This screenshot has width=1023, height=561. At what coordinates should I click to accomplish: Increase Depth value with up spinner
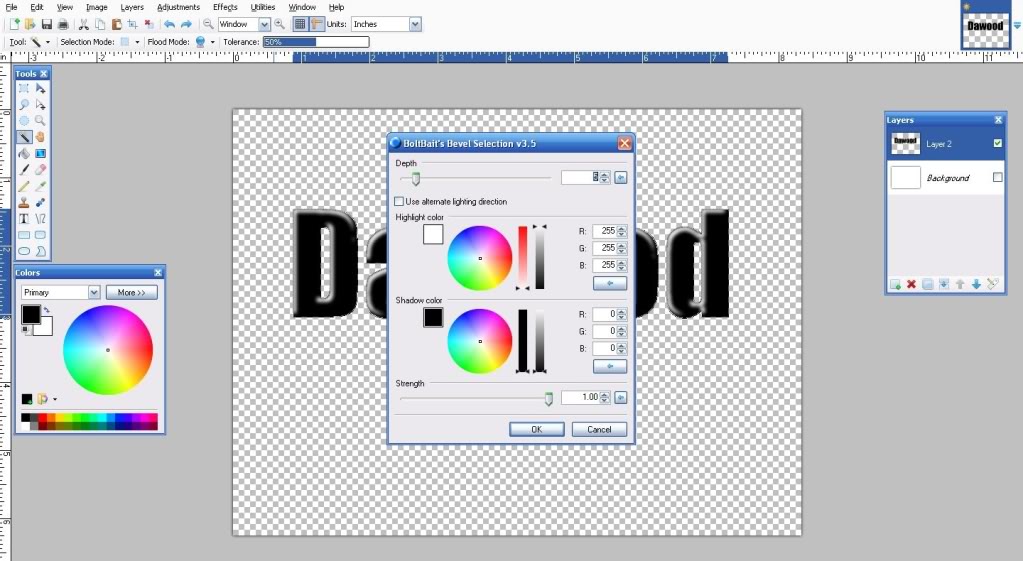pyautogui.click(x=605, y=174)
